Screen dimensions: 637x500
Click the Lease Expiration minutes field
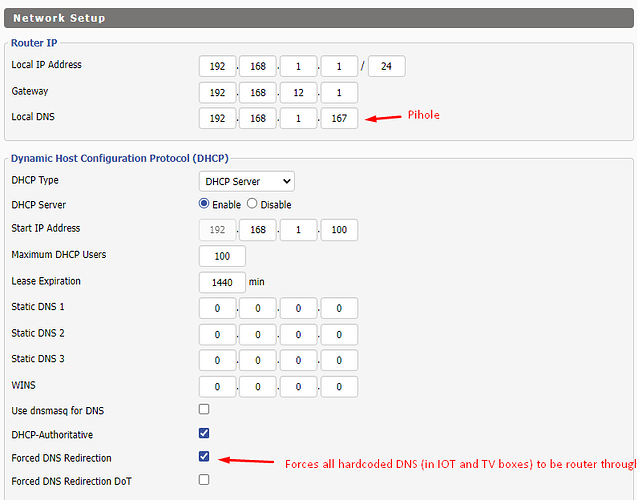pyautogui.click(x=222, y=282)
